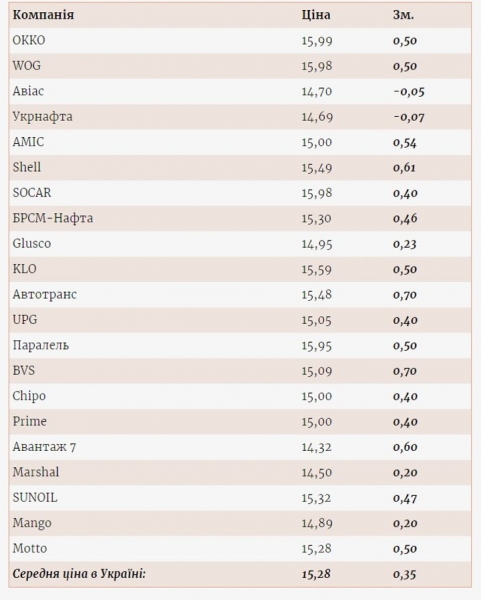Click SUNOIL change value 0,47

pyautogui.click(x=405, y=498)
